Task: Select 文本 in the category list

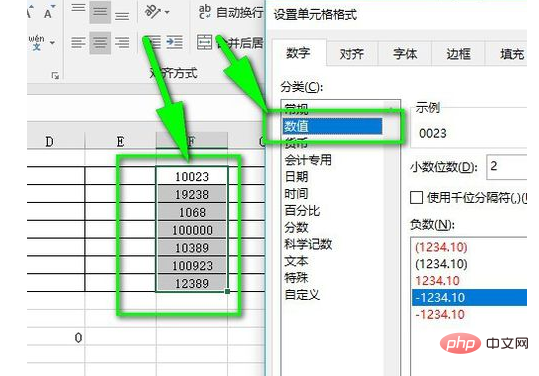Action: [296, 261]
